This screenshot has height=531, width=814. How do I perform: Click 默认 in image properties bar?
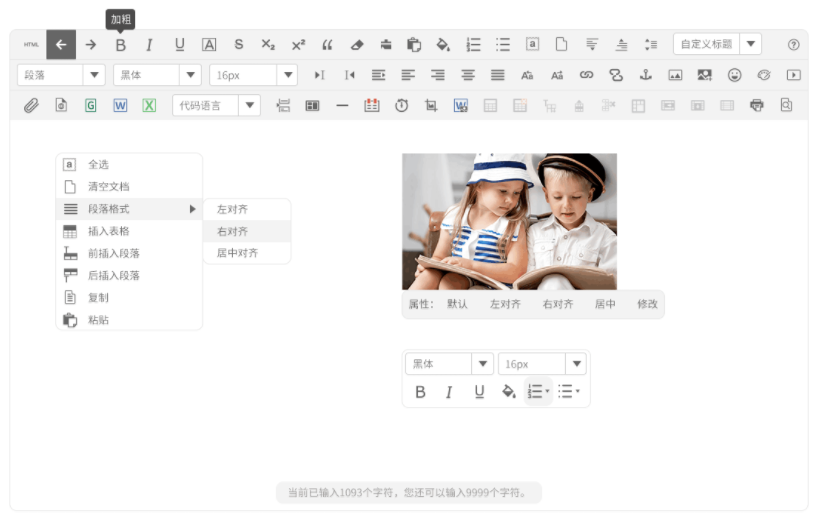tap(457, 304)
